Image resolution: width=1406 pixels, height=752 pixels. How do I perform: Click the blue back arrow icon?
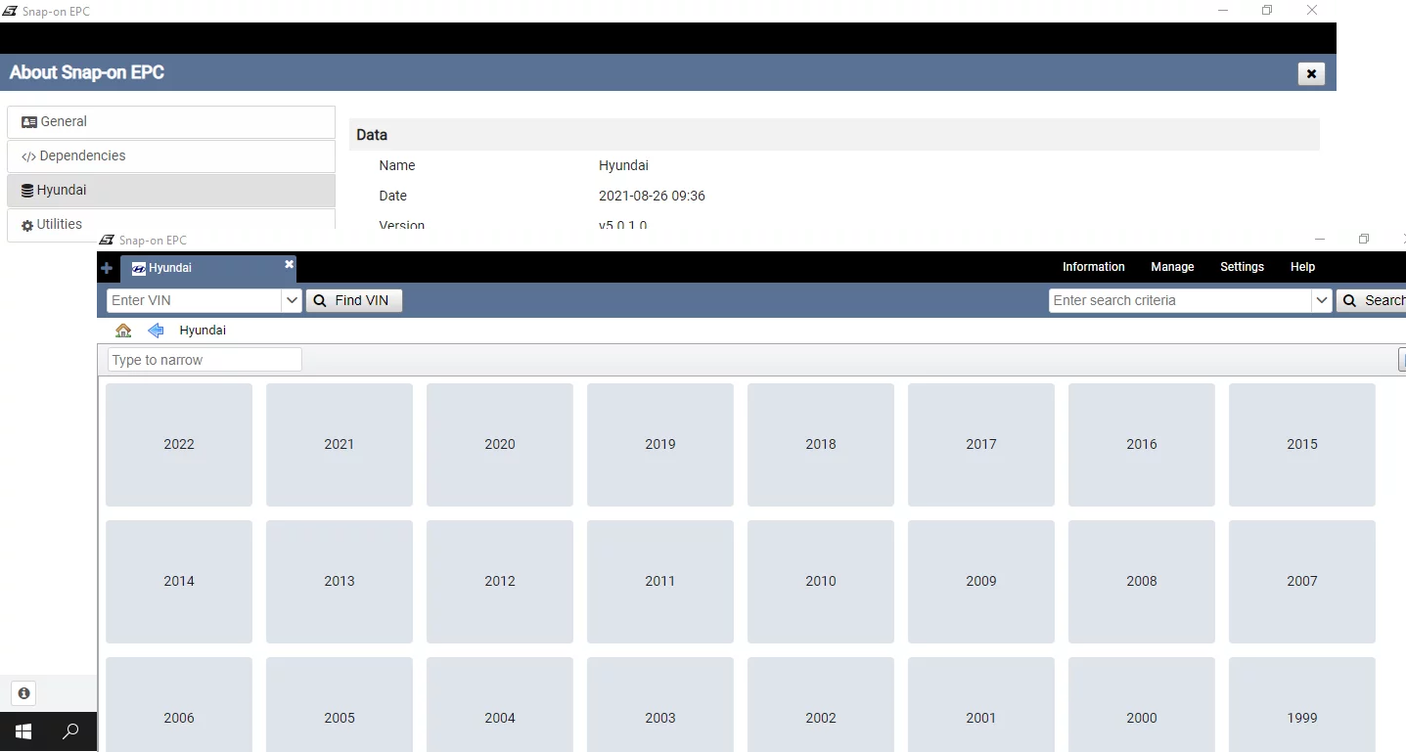point(155,330)
